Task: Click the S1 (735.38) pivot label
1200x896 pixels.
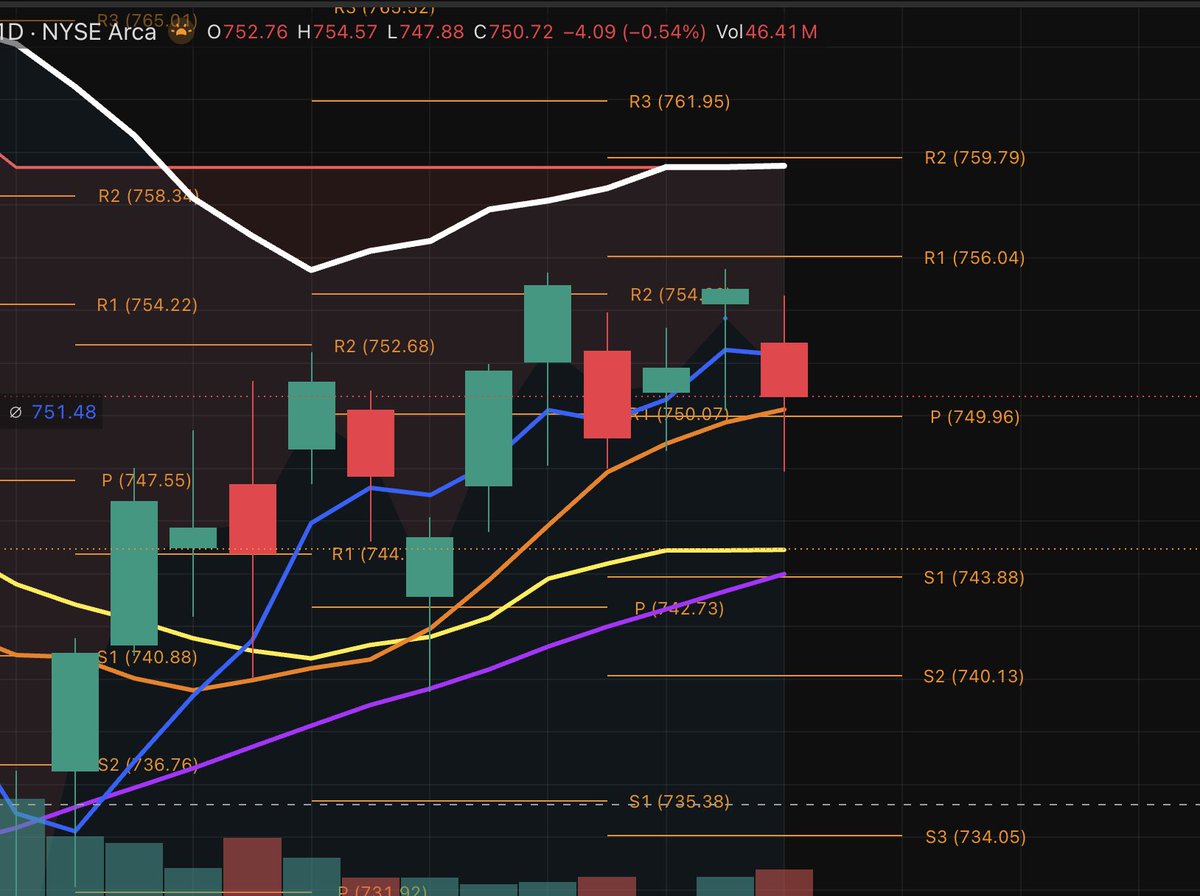Action: [679, 801]
